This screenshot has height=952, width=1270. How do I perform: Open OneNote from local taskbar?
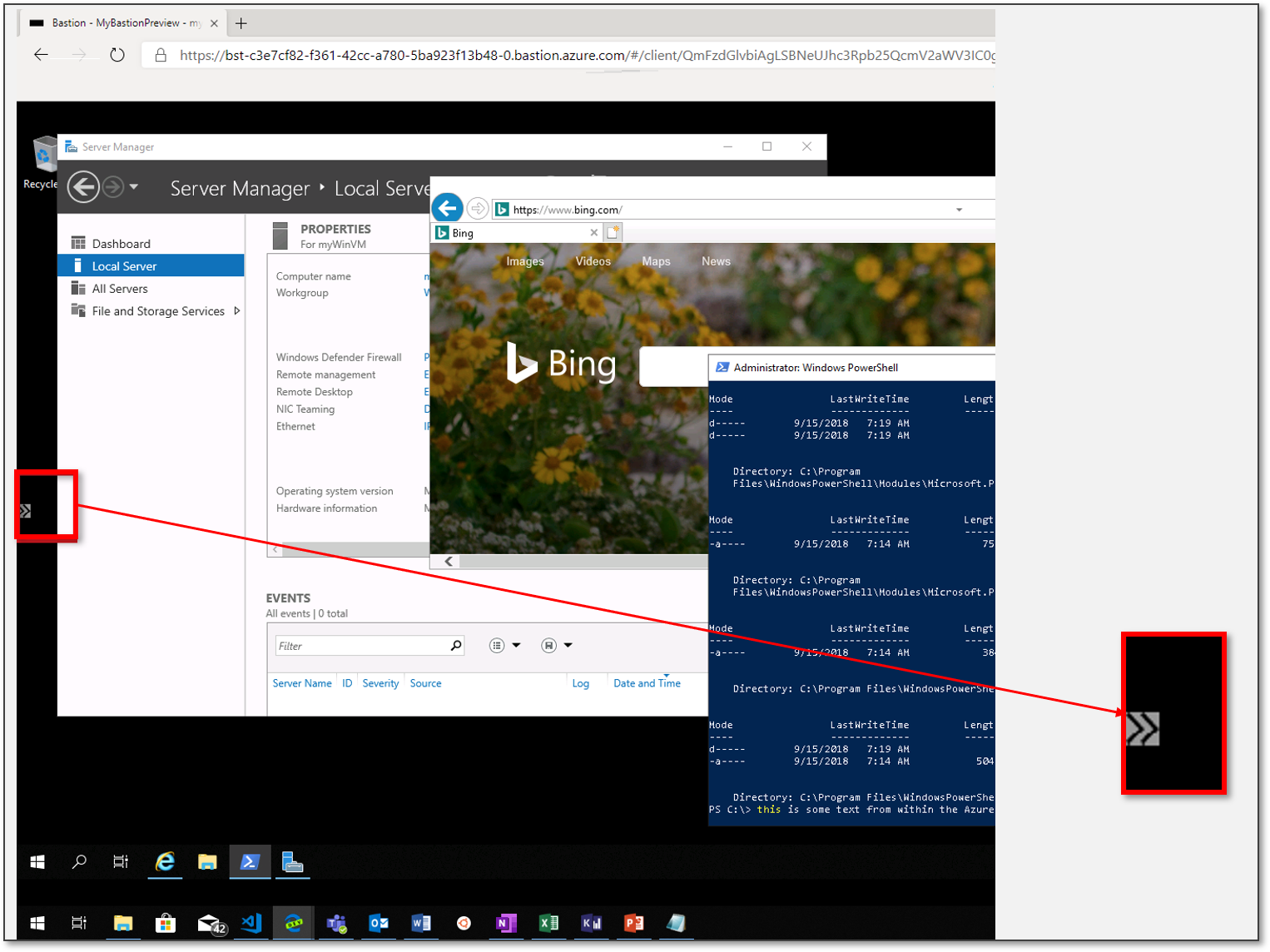coord(505,923)
